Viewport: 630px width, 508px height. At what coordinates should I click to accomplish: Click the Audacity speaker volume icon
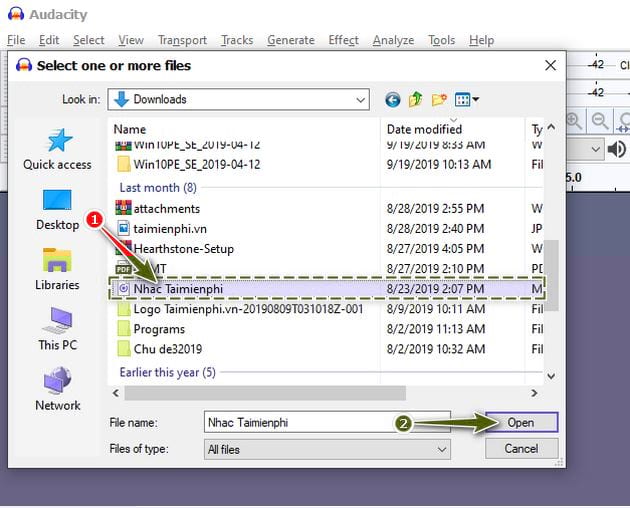(617, 150)
